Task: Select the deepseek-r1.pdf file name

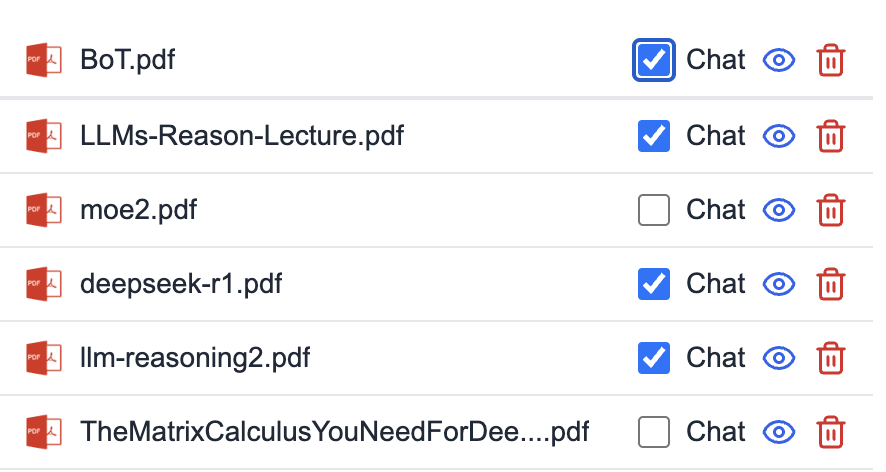Action: [x=181, y=284]
